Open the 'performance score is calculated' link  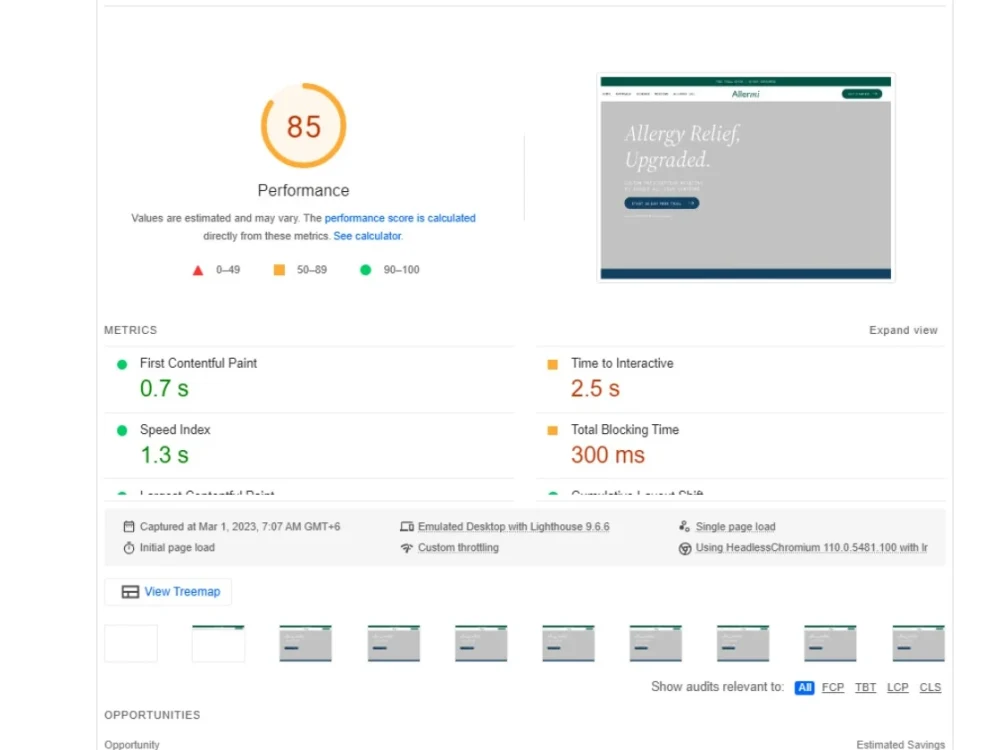pyautogui.click(x=400, y=218)
